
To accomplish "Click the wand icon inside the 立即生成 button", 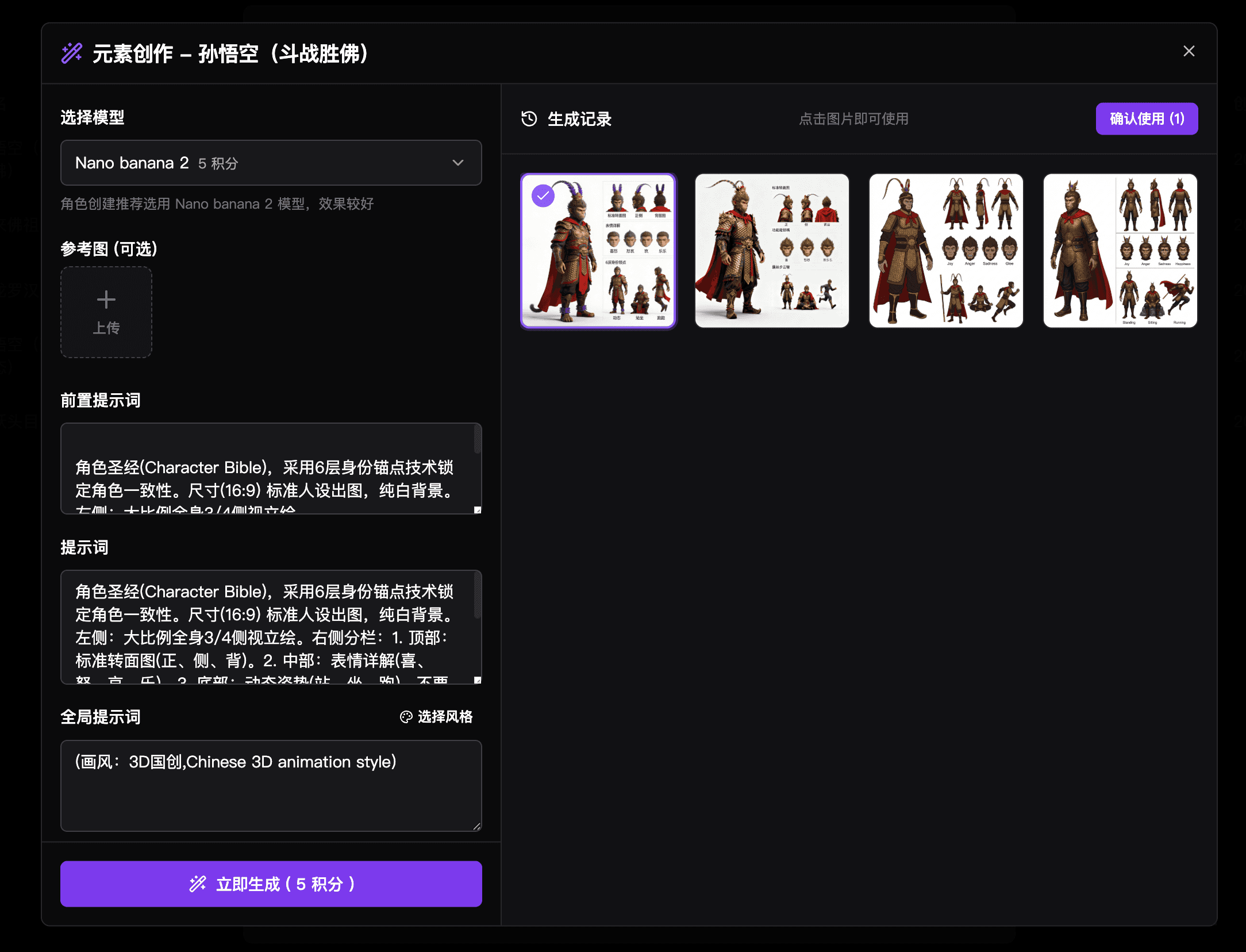I will coord(198,884).
